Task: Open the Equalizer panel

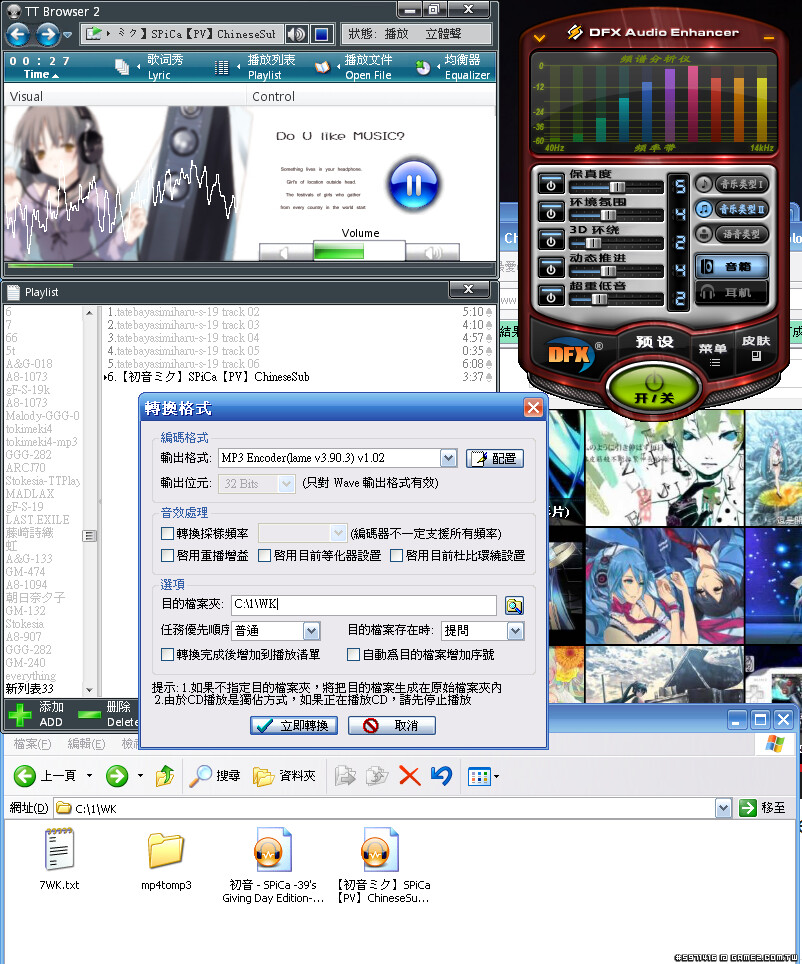Action: point(455,67)
